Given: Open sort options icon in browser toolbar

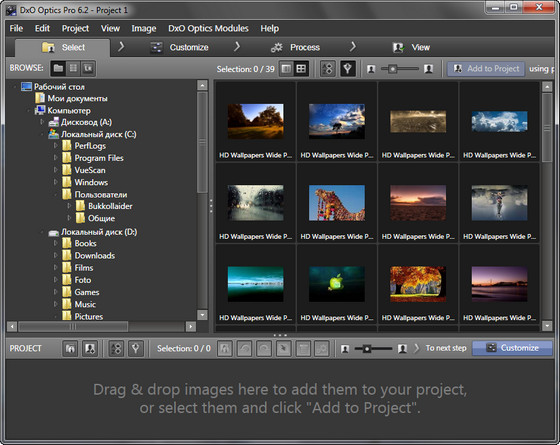Looking at the screenshot, I should click(x=328, y=69).
